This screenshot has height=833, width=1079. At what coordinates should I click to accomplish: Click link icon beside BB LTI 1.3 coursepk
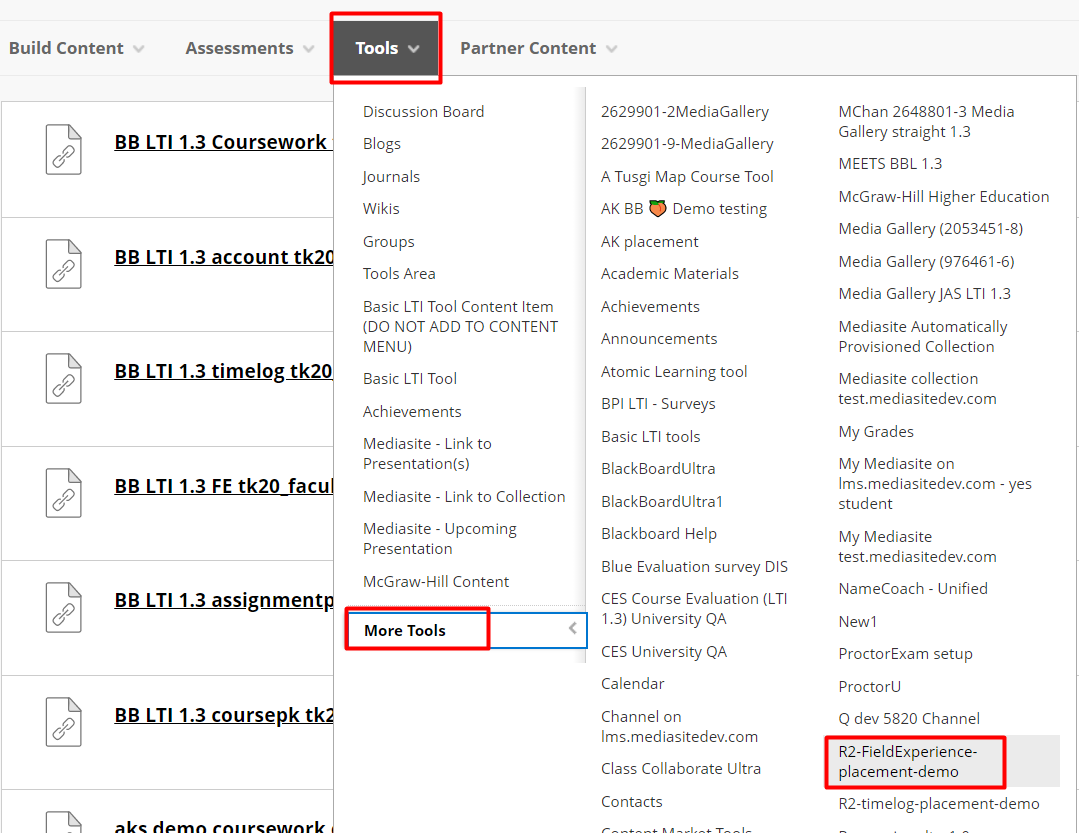(63, 722)
